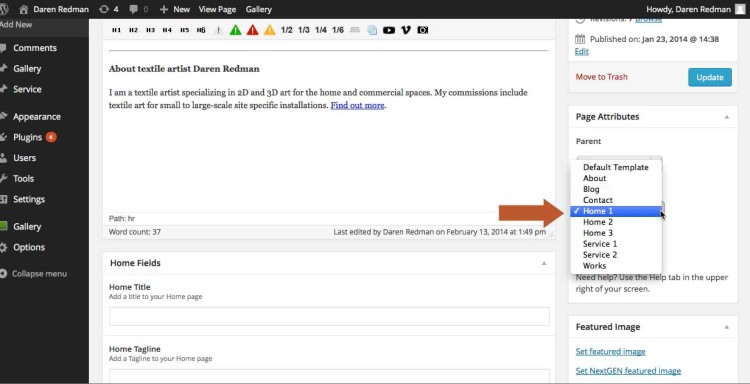750x384 pixels.
Task: Insert an H2 heading shortcode
Action: click(x=133, y=30)
